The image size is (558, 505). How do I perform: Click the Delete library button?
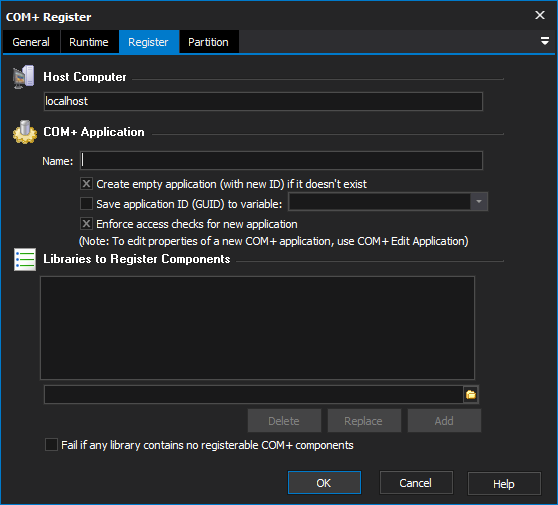[x=284, y=421]
